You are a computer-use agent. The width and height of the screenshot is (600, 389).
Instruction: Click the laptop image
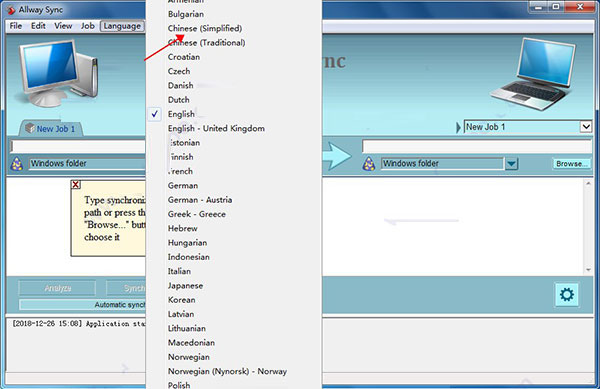coord(533,74)
